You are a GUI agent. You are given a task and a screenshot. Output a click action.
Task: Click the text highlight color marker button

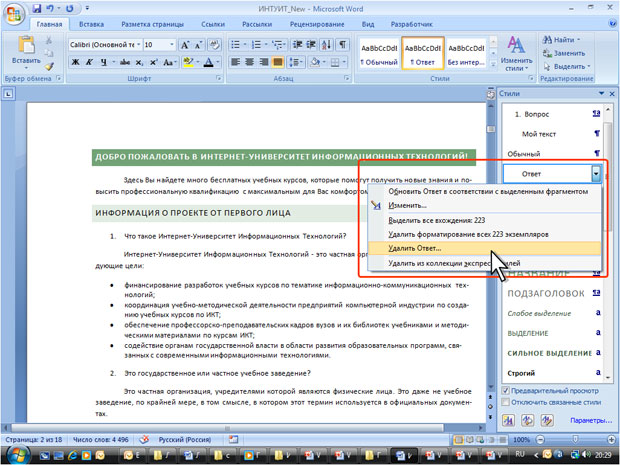point(188,62)
